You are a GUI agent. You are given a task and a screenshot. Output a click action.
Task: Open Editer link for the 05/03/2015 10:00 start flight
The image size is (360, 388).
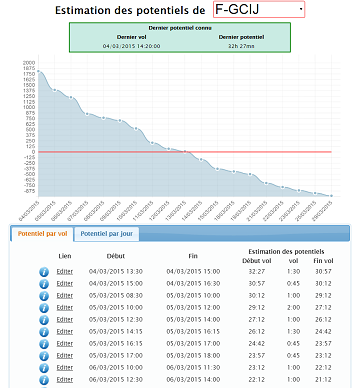tap(65, 308)
